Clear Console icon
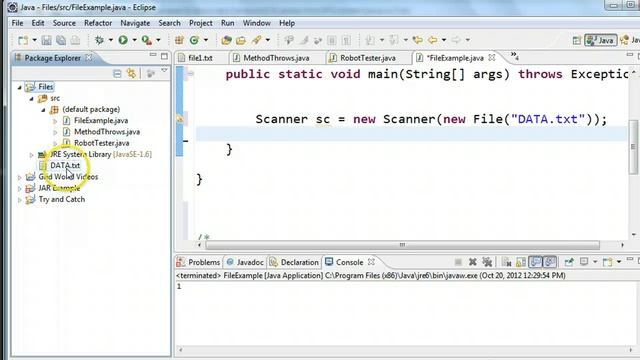Image resolution: width=640 pixels, height=360 pixels. 507,262
